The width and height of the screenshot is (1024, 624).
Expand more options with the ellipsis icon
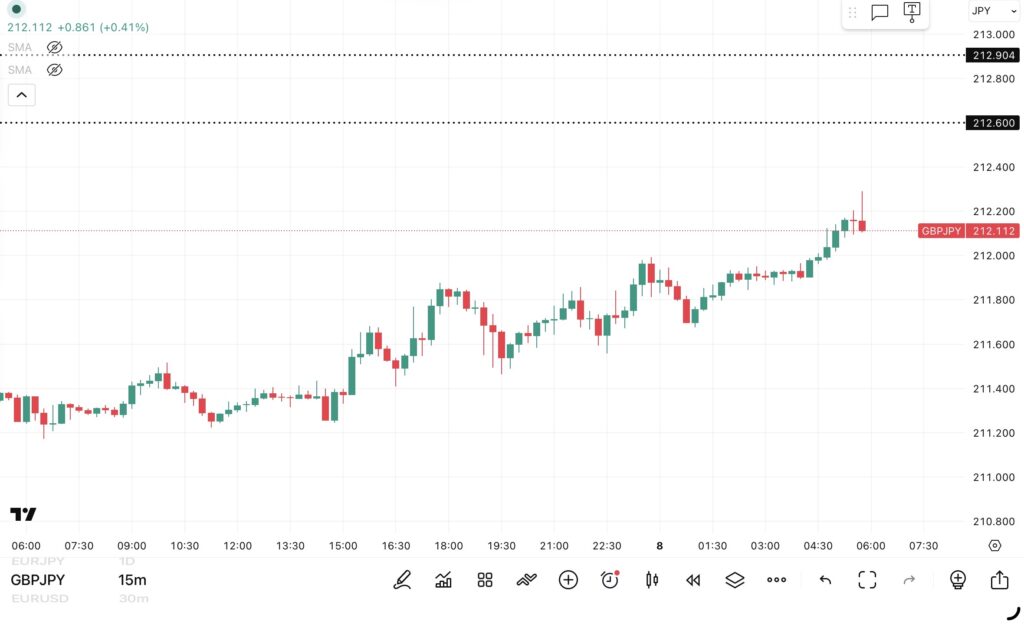777,580
